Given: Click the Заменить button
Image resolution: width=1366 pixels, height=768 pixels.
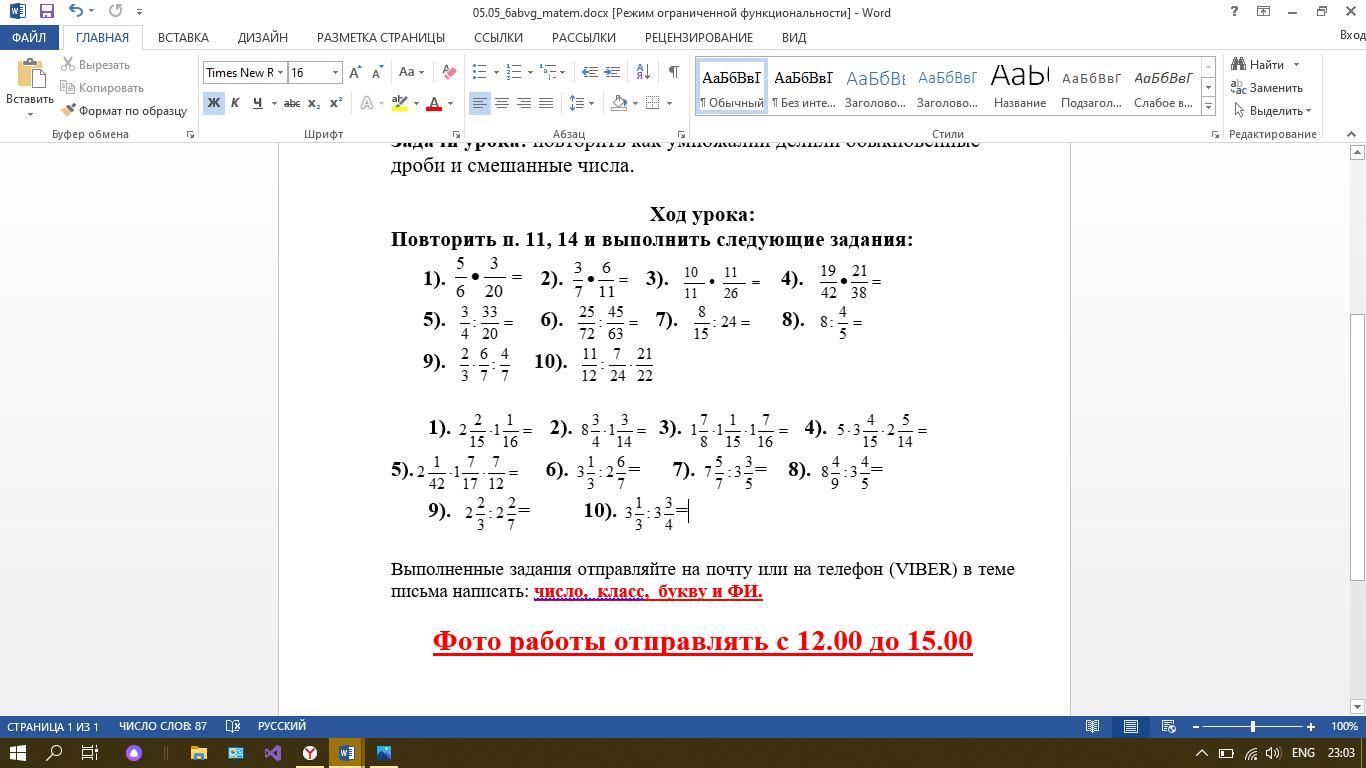Looking at the screenshot, I should (x=1267, y=87).
